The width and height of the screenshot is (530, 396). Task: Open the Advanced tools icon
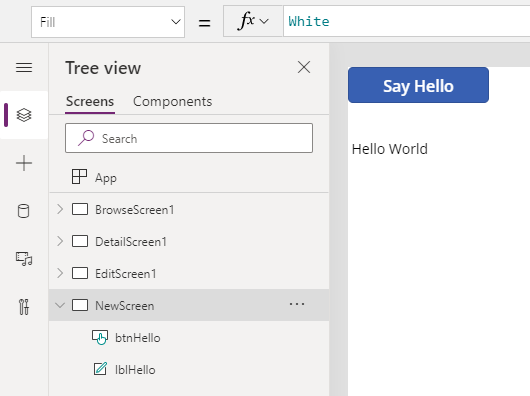(x=24, y=307)
